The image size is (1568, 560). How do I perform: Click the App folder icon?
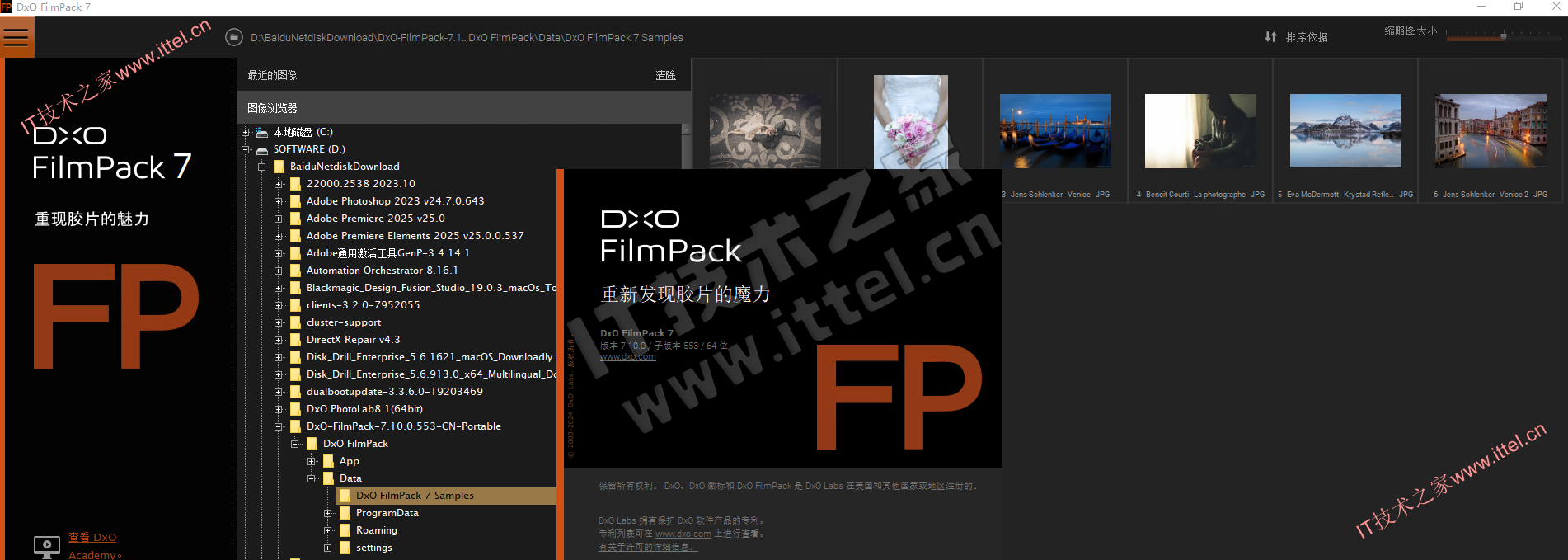coord(329,461)
